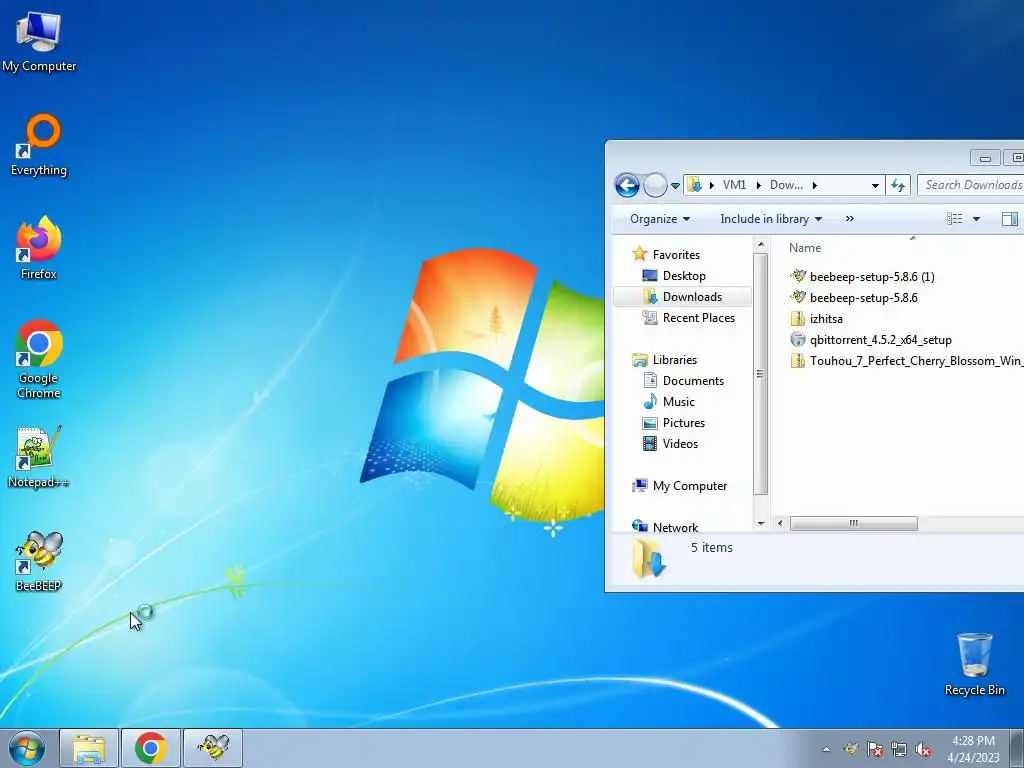Open the Include in library menu
This screenshot has height=768, width=1024.
coord(771,219)
